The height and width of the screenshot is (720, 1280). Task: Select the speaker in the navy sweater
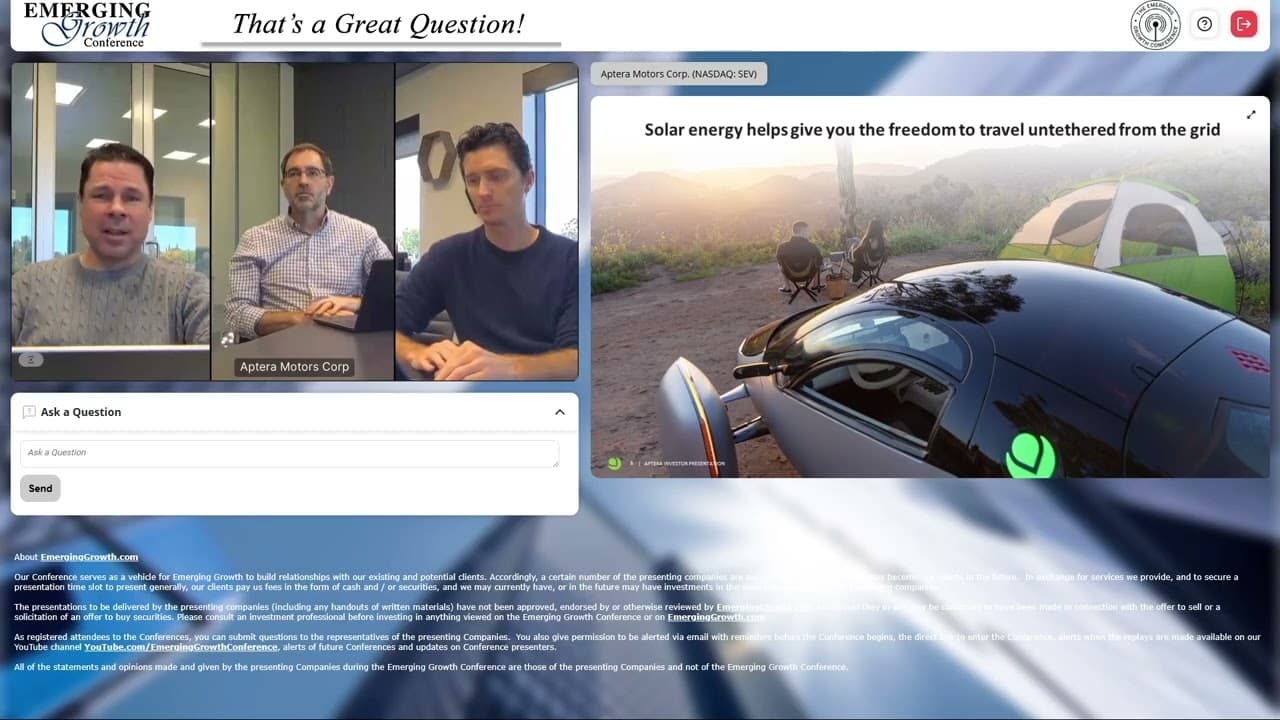[x=487, y=221]
